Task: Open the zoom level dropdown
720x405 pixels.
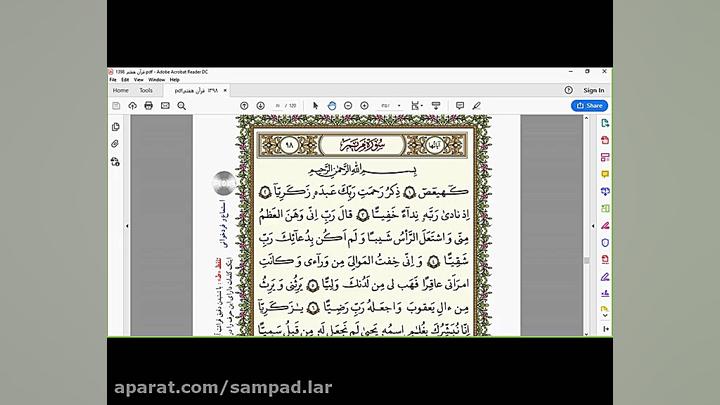Action: point(399,106)
